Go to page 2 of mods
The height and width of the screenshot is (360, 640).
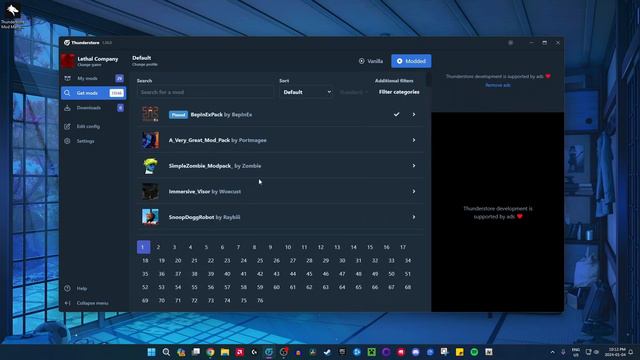(x=158, y=247)
